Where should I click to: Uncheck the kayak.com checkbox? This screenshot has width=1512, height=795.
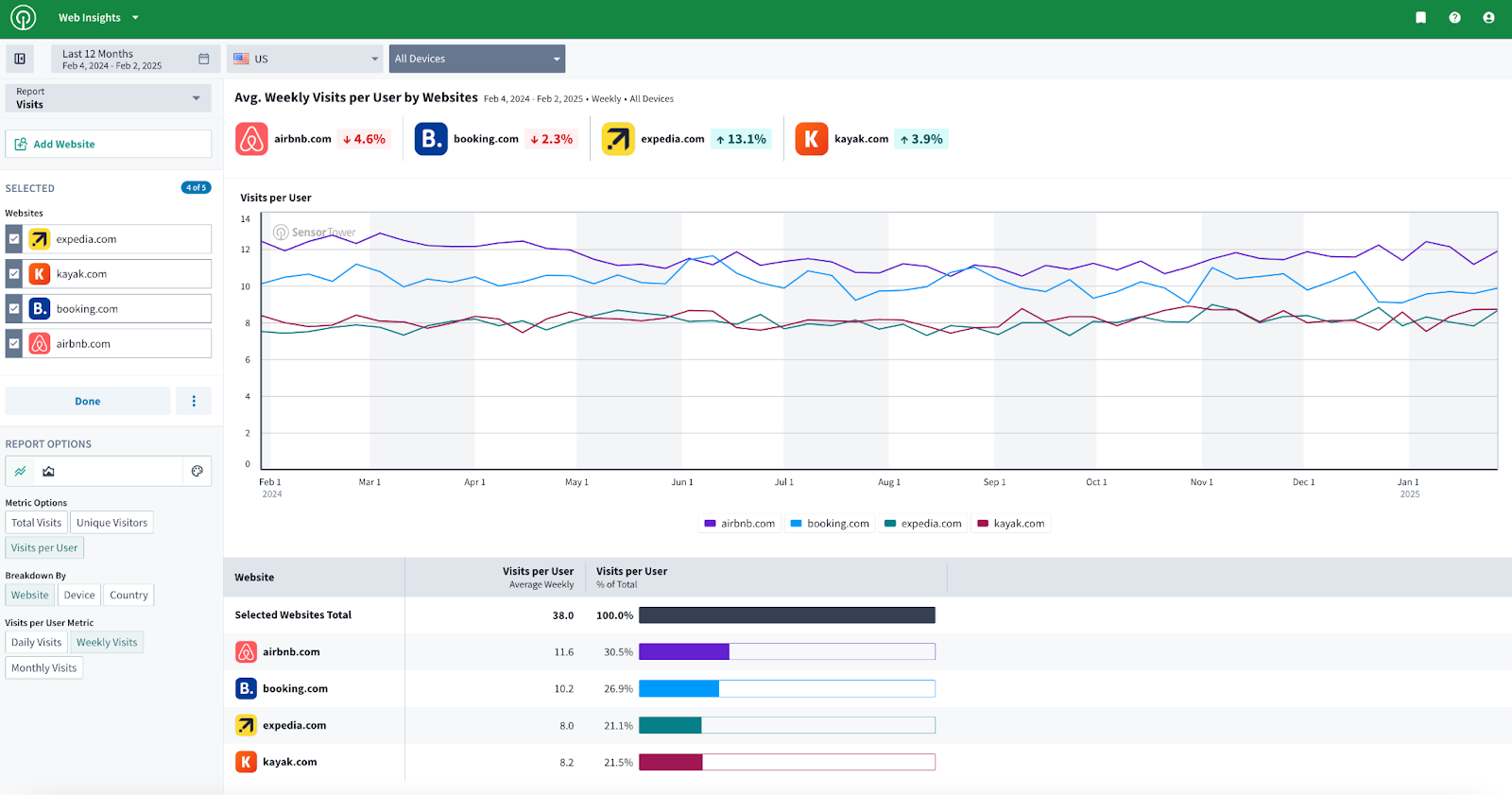(x=14, y=274)
